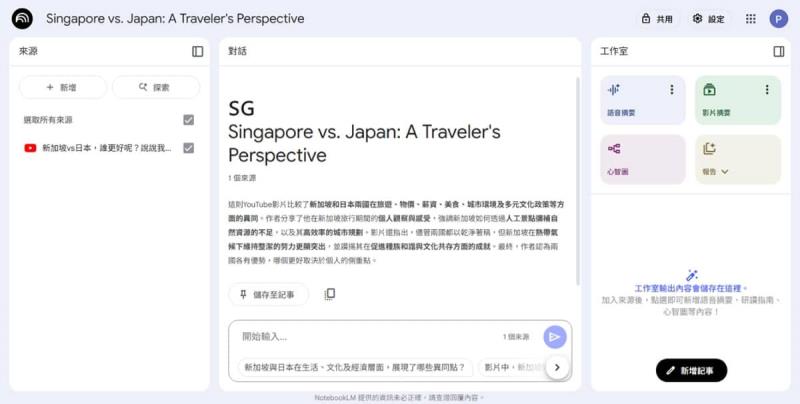
Task: Click the 探索 discover sources button
Action: click(x=156, y=87)
